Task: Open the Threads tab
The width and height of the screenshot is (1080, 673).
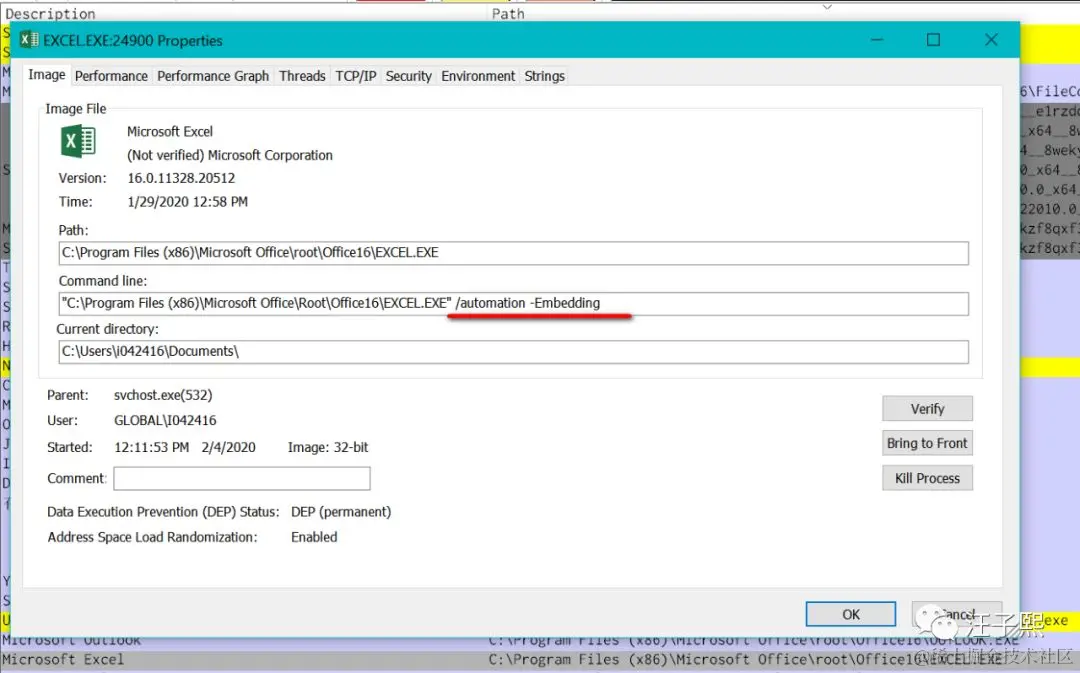Action: click(x=302, y=76)
